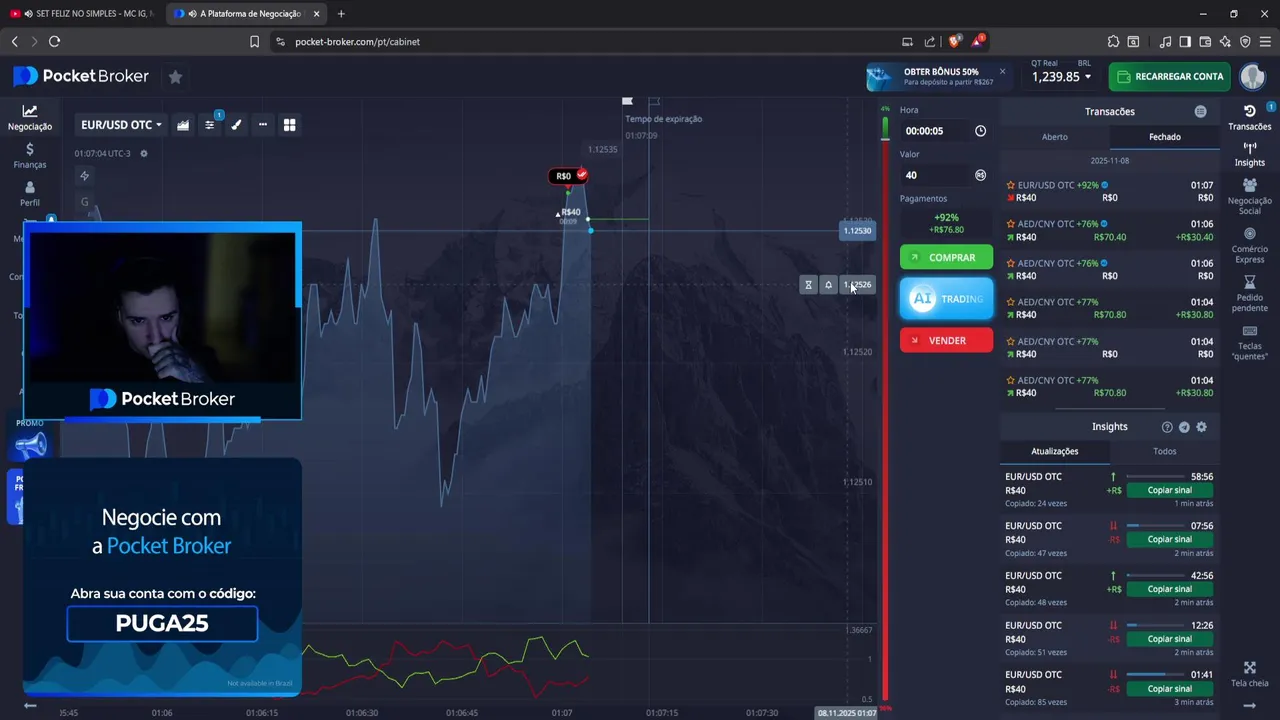The image size is (1280, 720).
Task: Open Insights help question icon
Action: pos(1167,427)
